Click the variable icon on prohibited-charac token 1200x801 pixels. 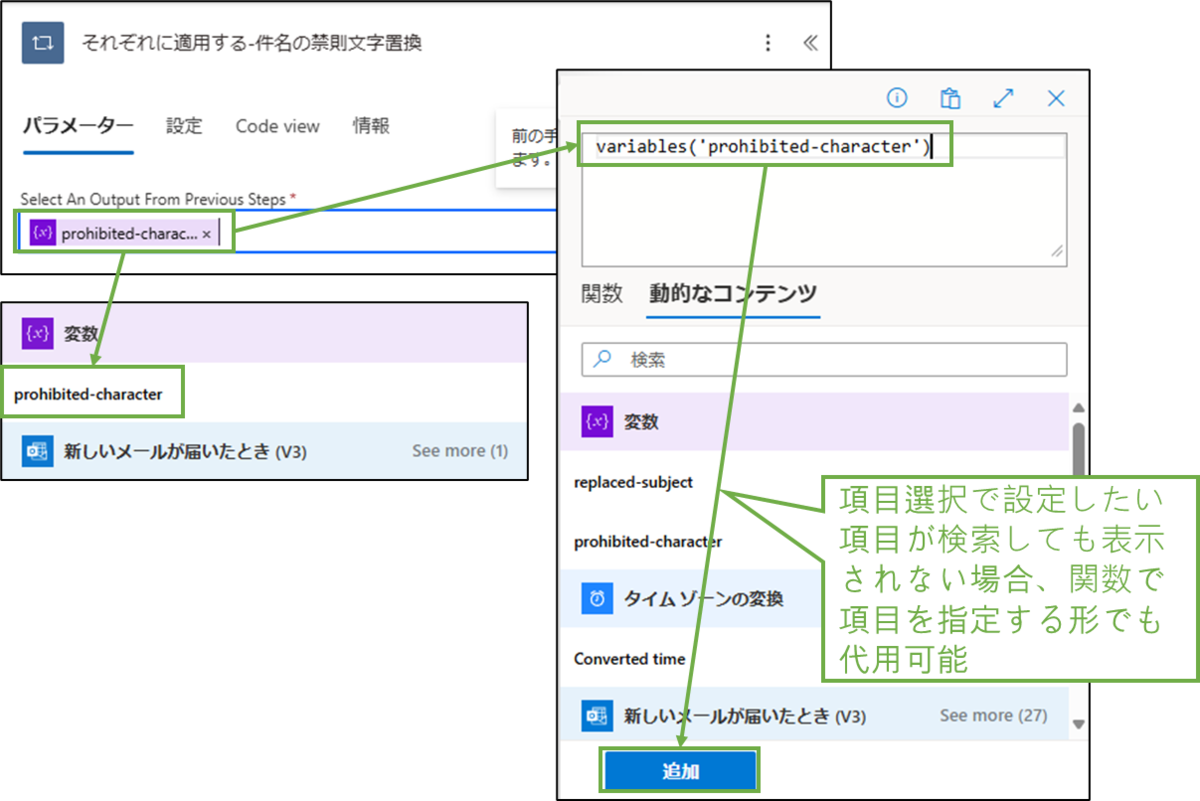click(x=43, y=233)
